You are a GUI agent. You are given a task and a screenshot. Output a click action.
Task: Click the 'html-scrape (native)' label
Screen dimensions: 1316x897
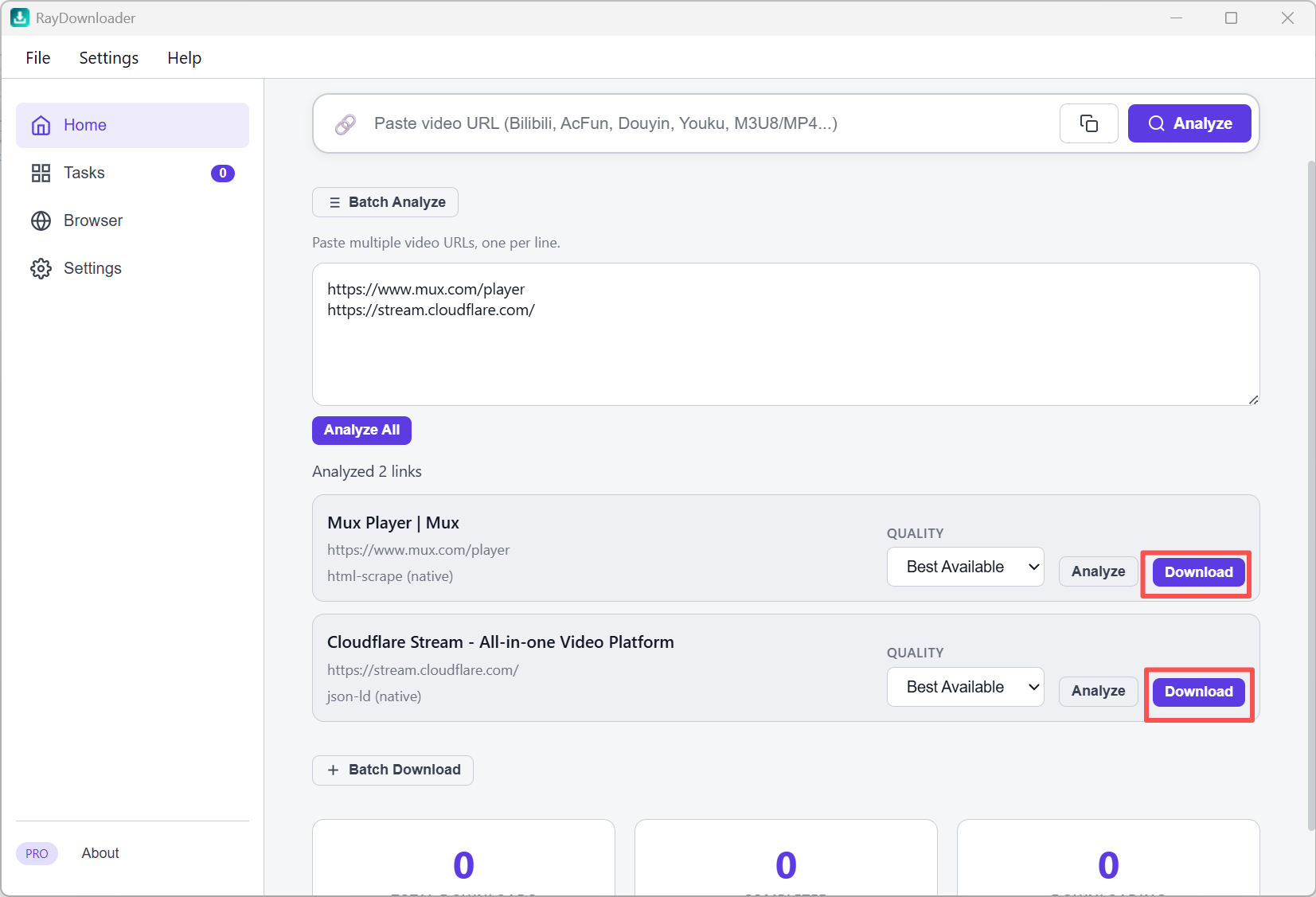pyautogui.click(x=390, y=576)
